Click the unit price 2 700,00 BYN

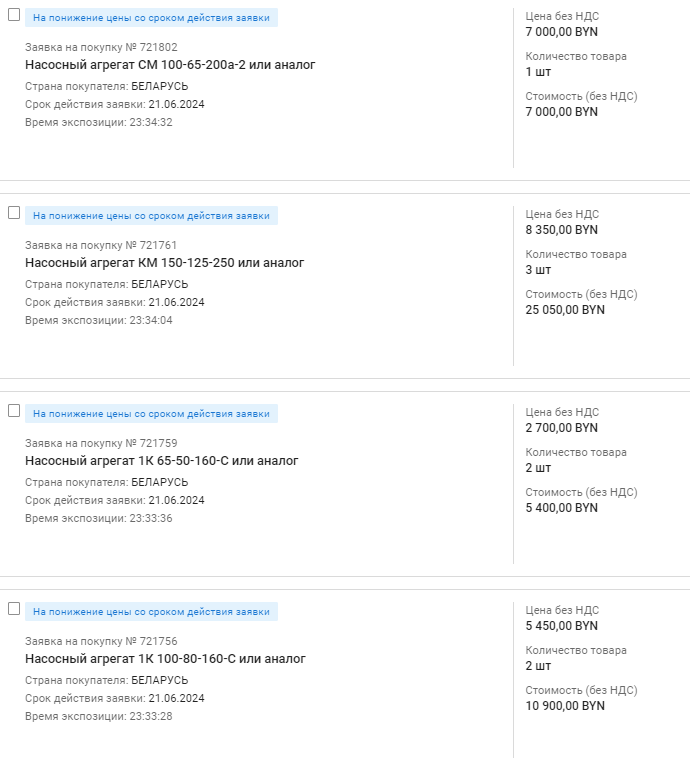(x=561, y=428)
